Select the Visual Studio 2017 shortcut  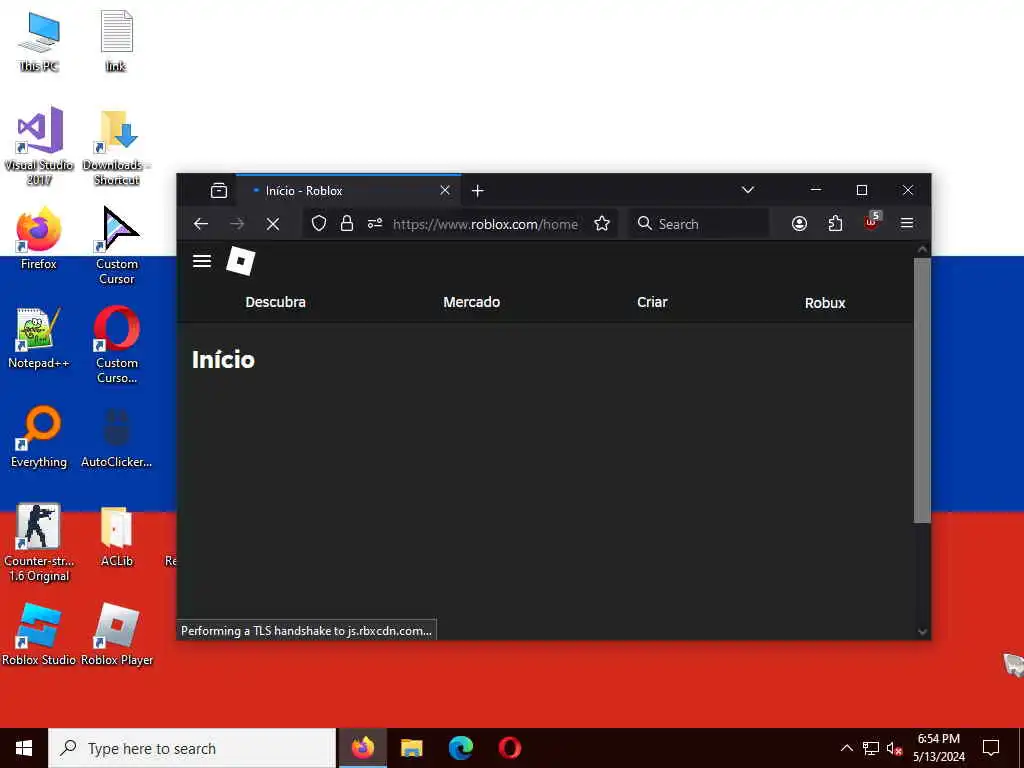click(39, 146)
